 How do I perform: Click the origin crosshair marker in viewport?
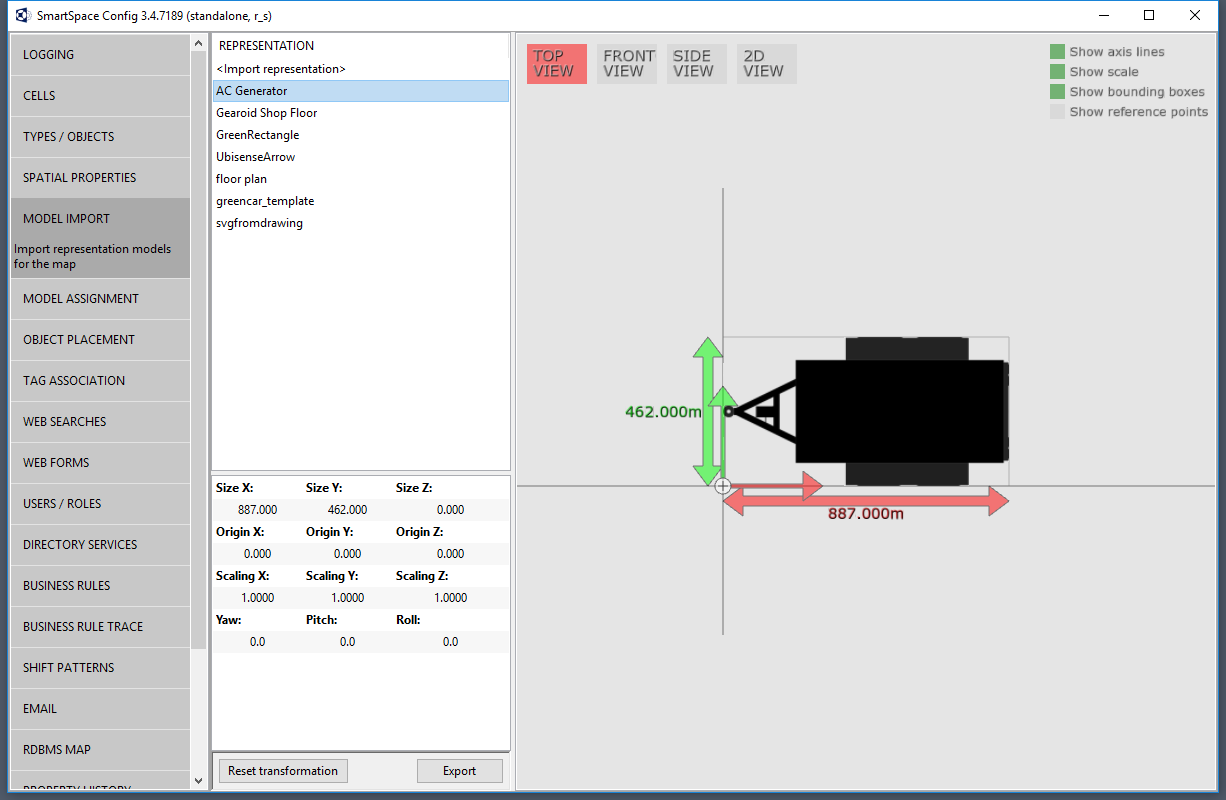pyautogui.click(x=722, y=486)
